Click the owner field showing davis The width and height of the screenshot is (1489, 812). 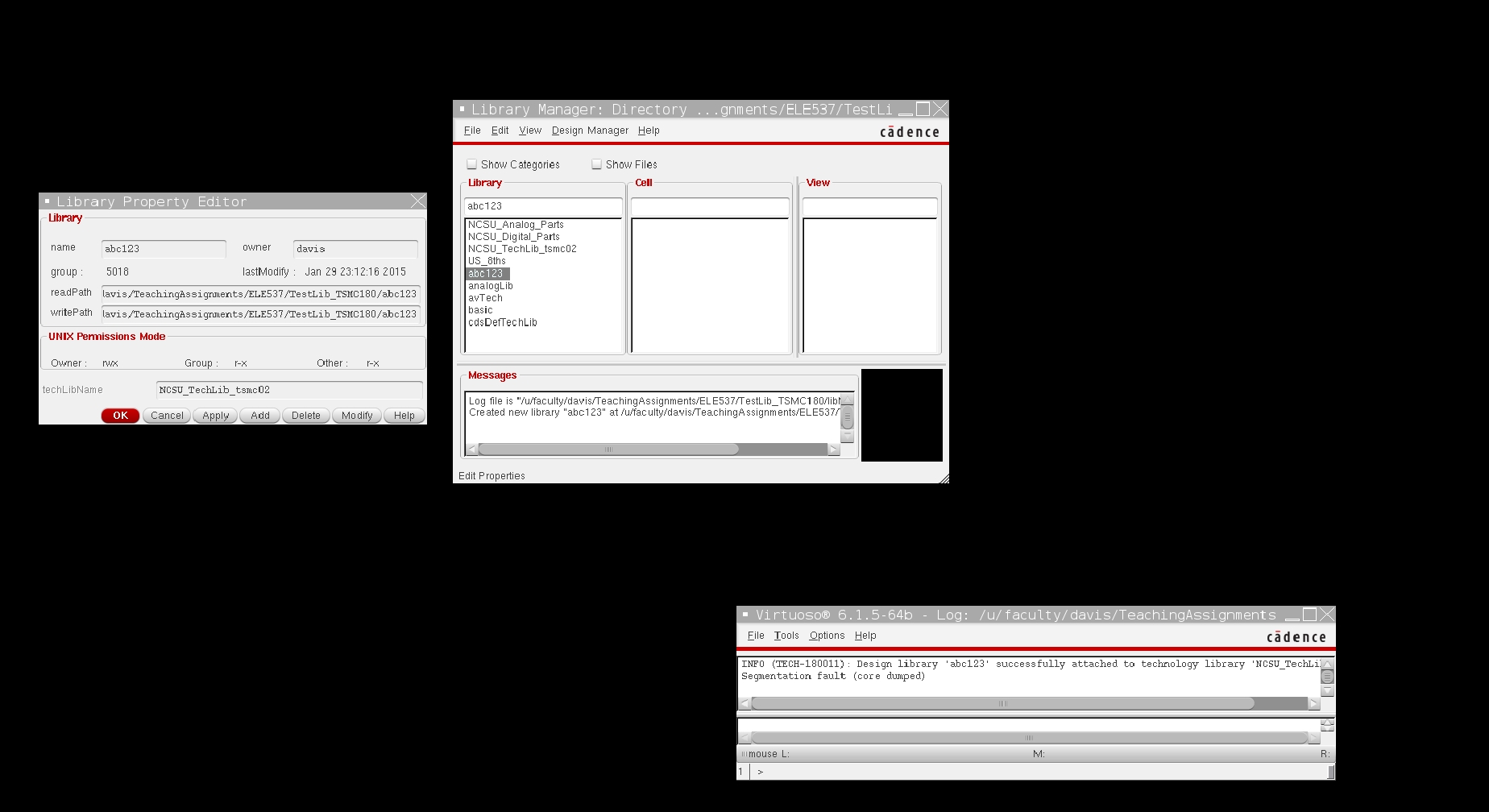tap(355, 249)
